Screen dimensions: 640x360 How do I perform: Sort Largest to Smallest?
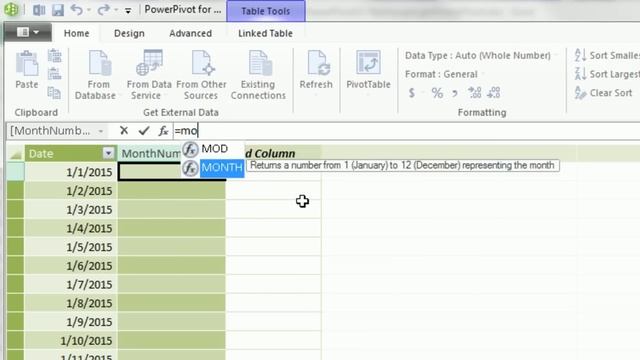tap(607, 74)
